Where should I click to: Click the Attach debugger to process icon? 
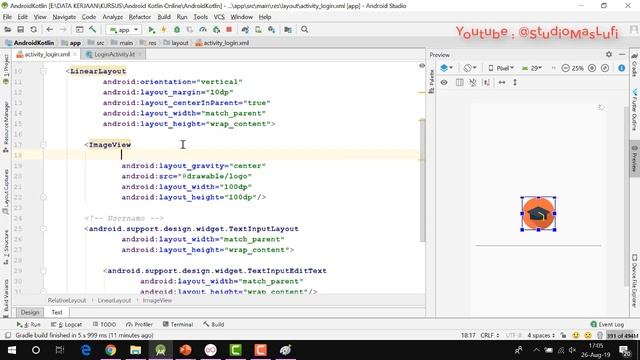(x=216, y=29)
